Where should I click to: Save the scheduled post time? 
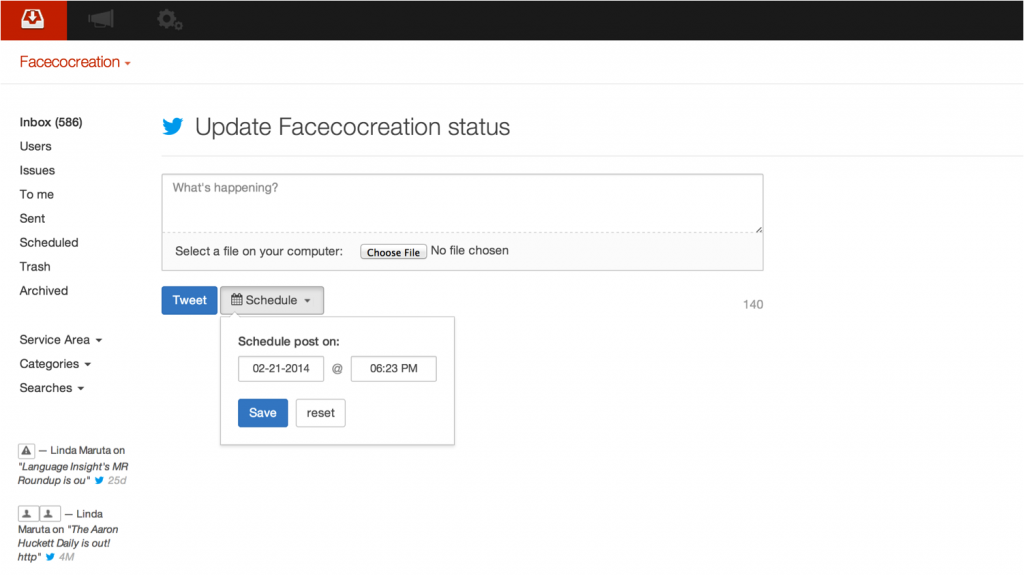tap(263, 413)
